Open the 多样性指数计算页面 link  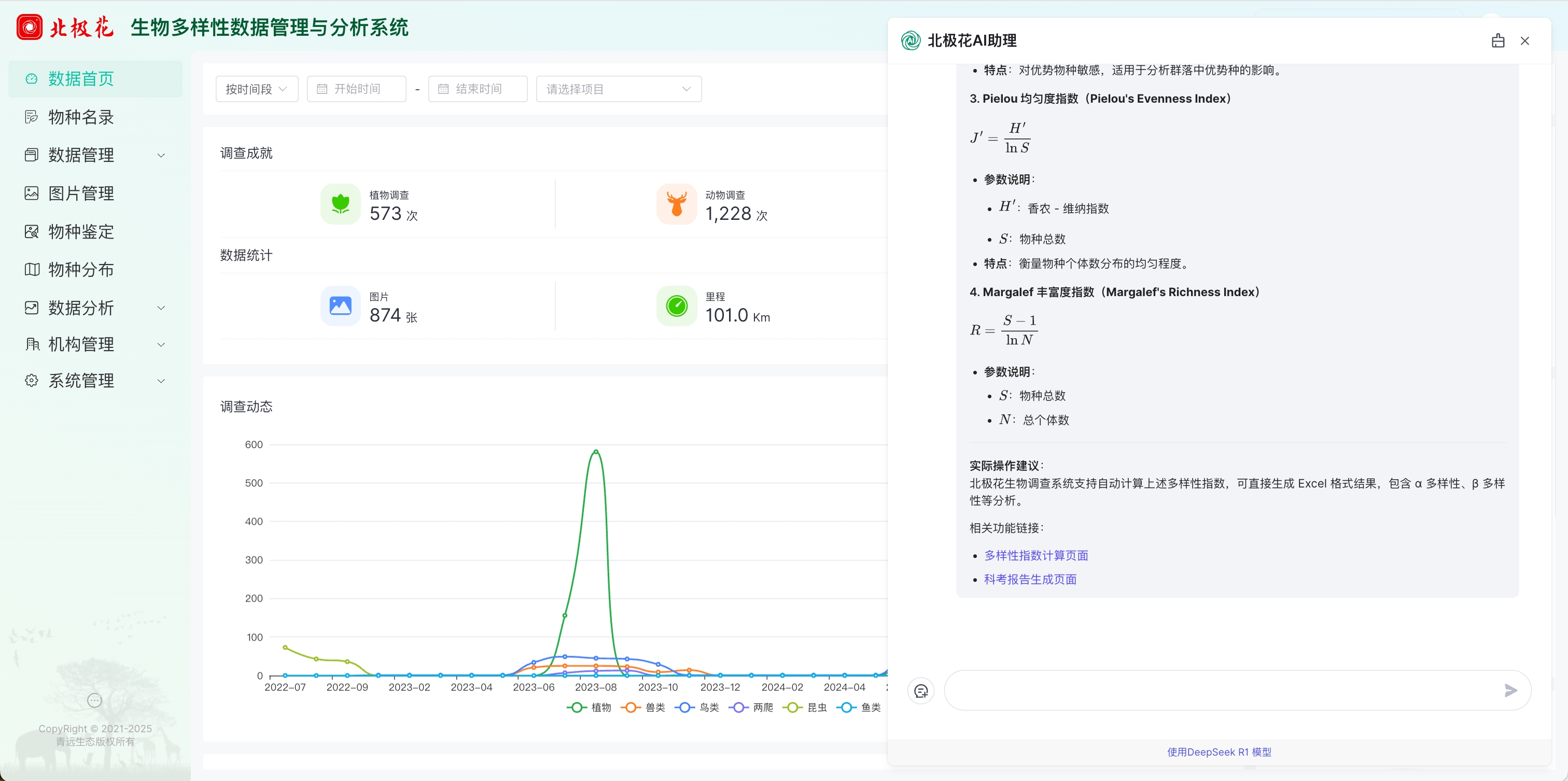(1035, 555)
